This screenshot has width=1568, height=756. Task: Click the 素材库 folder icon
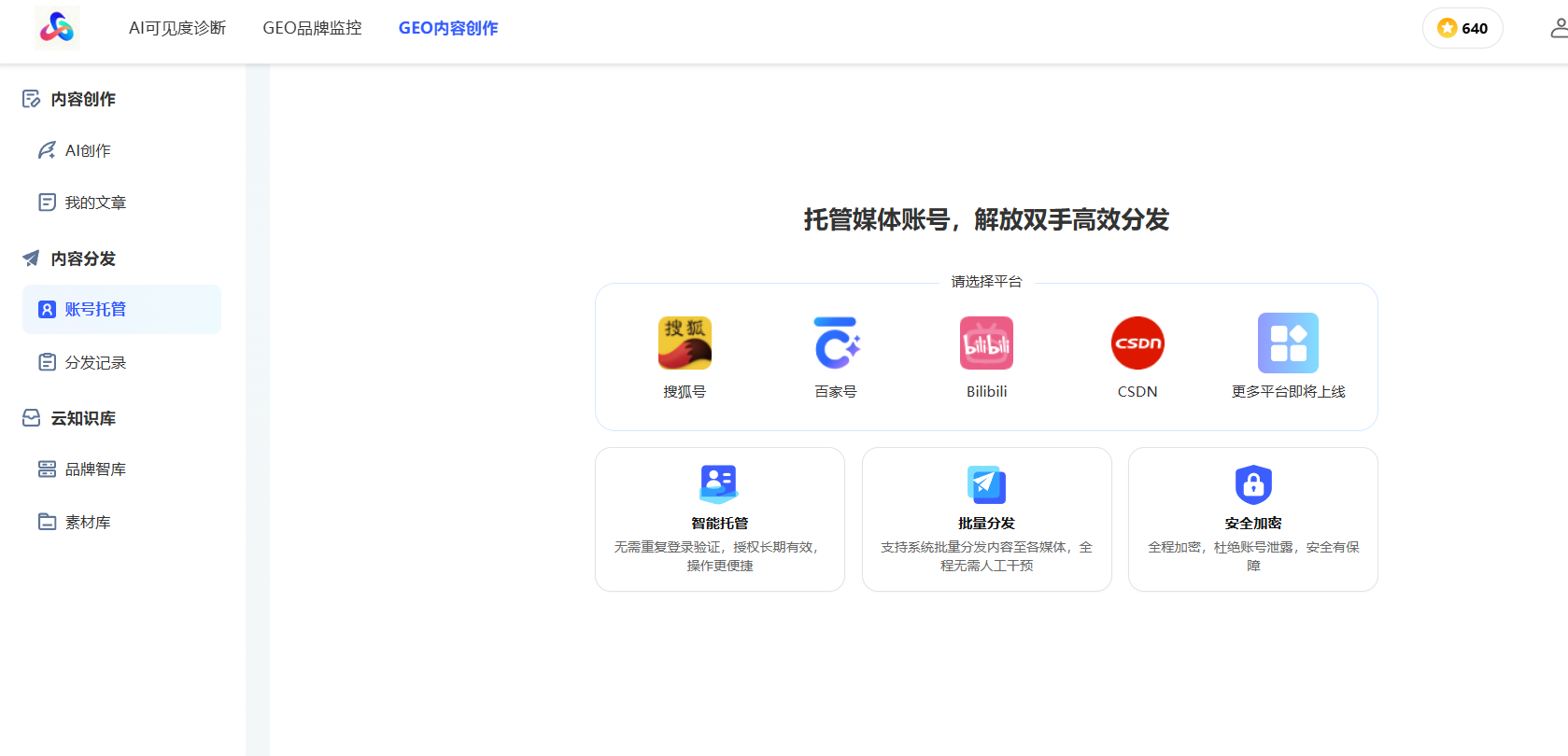point(47,522)
